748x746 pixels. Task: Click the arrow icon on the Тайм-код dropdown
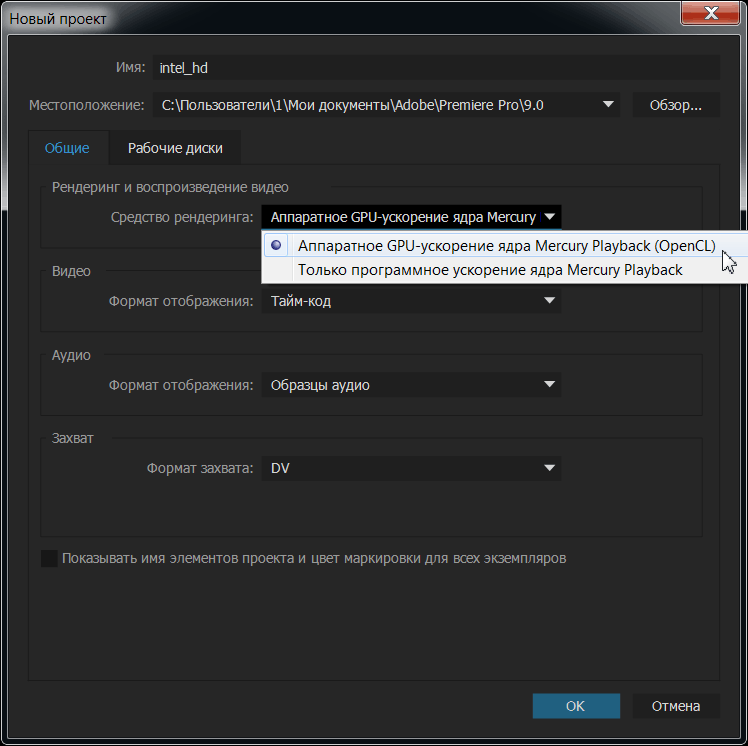click(x=549, y=301)
